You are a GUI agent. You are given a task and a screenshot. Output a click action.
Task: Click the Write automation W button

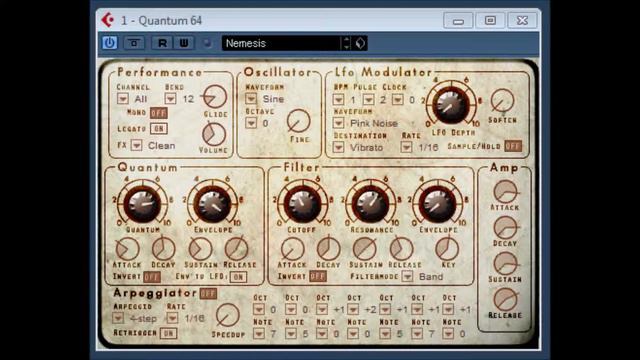tap(184, 43)
